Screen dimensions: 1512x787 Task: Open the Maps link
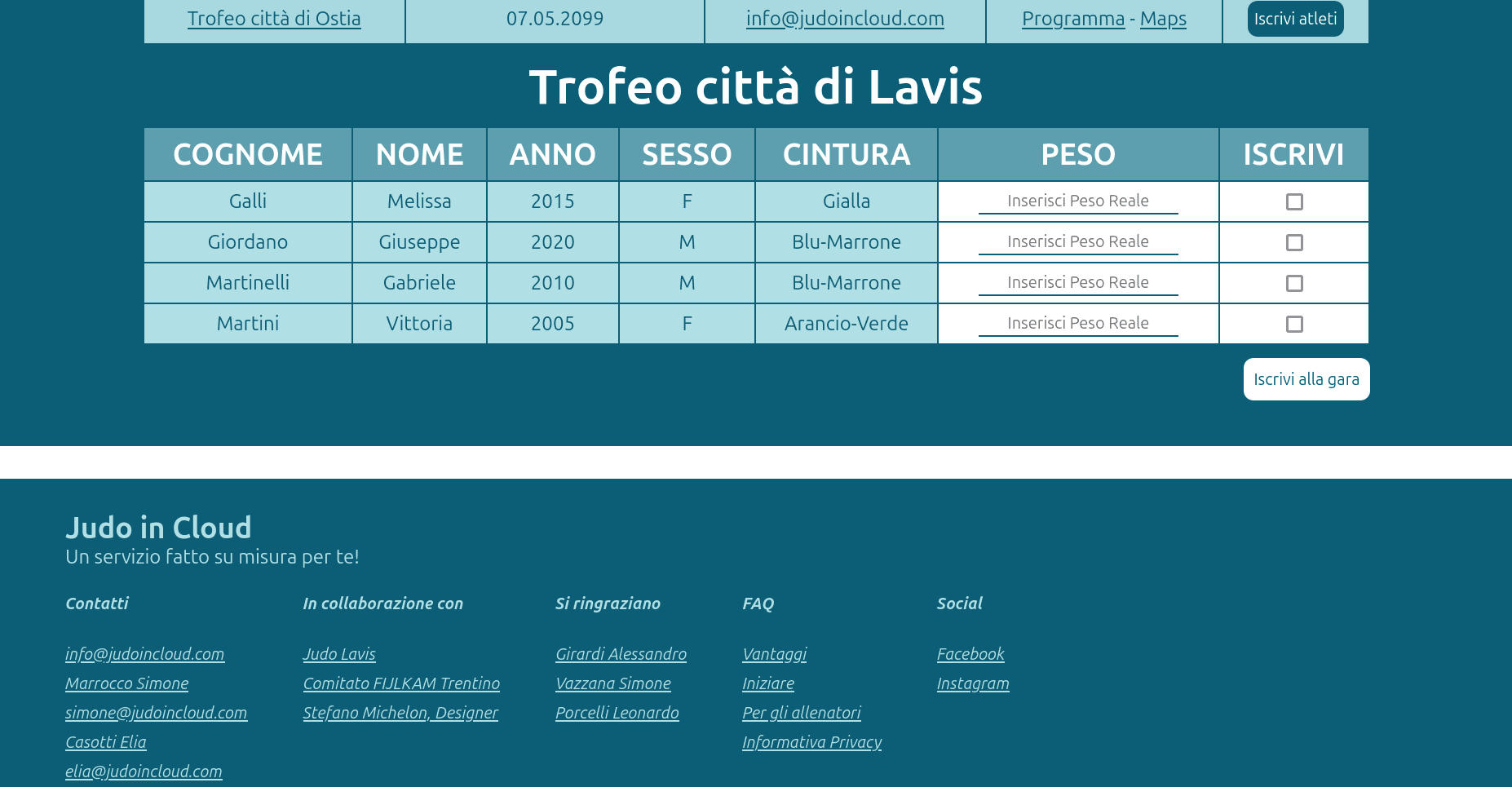click(x=1162, y=19)
